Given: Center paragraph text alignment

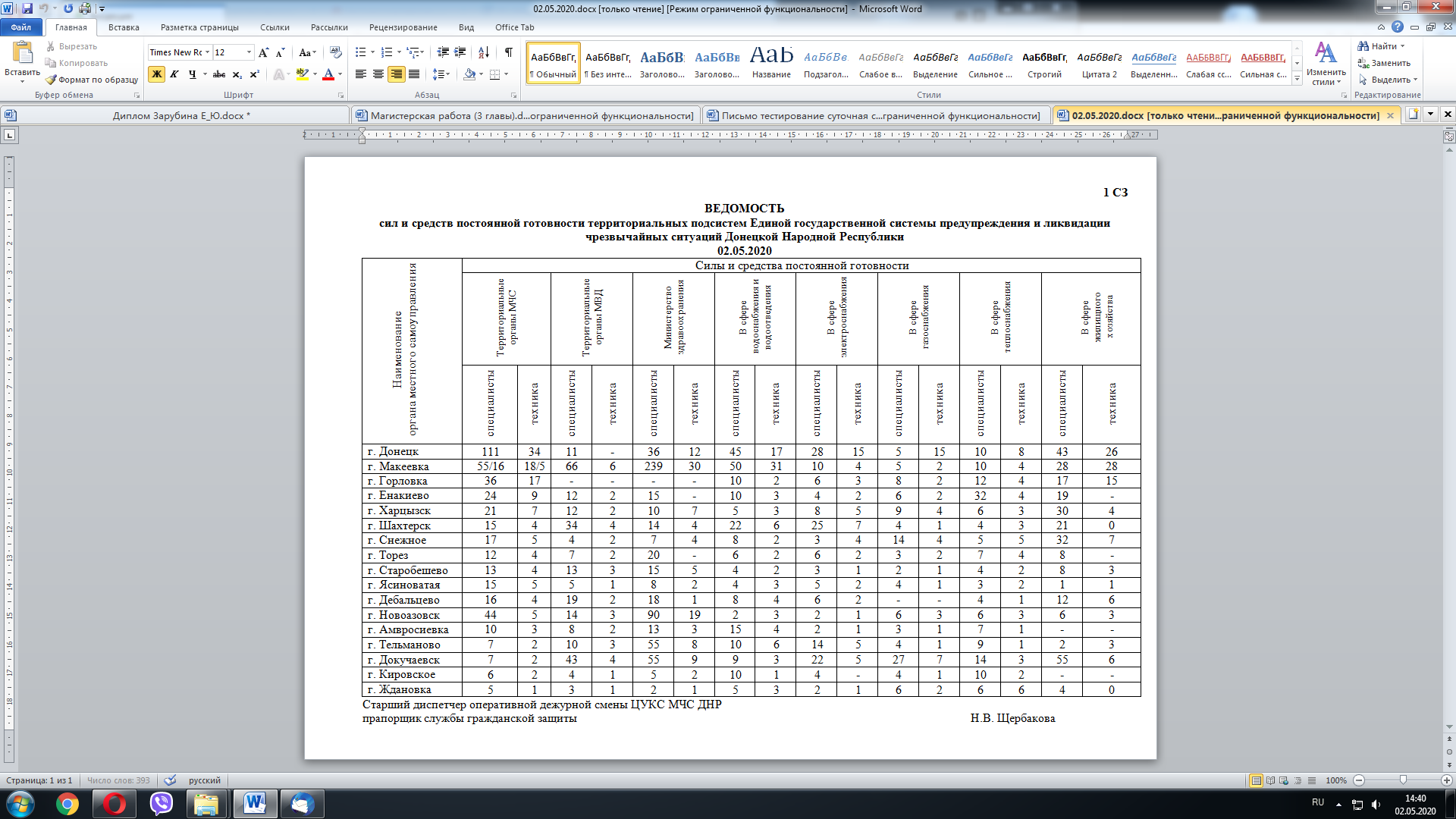Looking at the screenshot, I should tap(378, 74).
